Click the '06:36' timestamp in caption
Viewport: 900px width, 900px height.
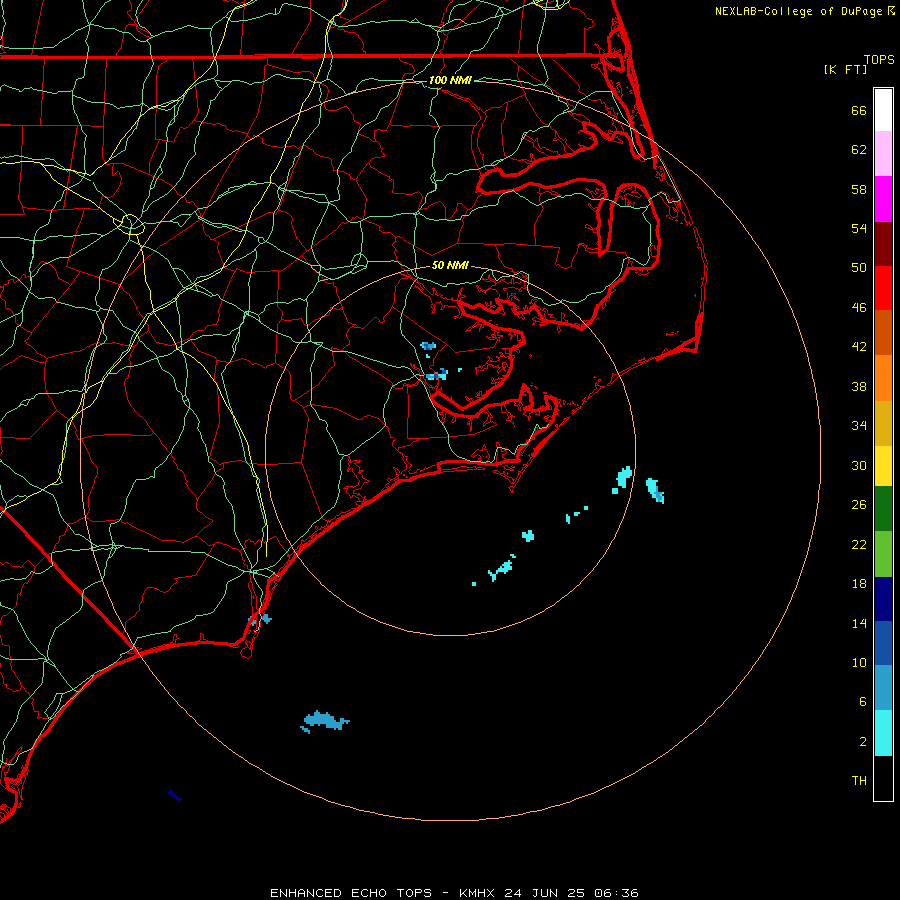pyautogui.click(x=616, y=893)
